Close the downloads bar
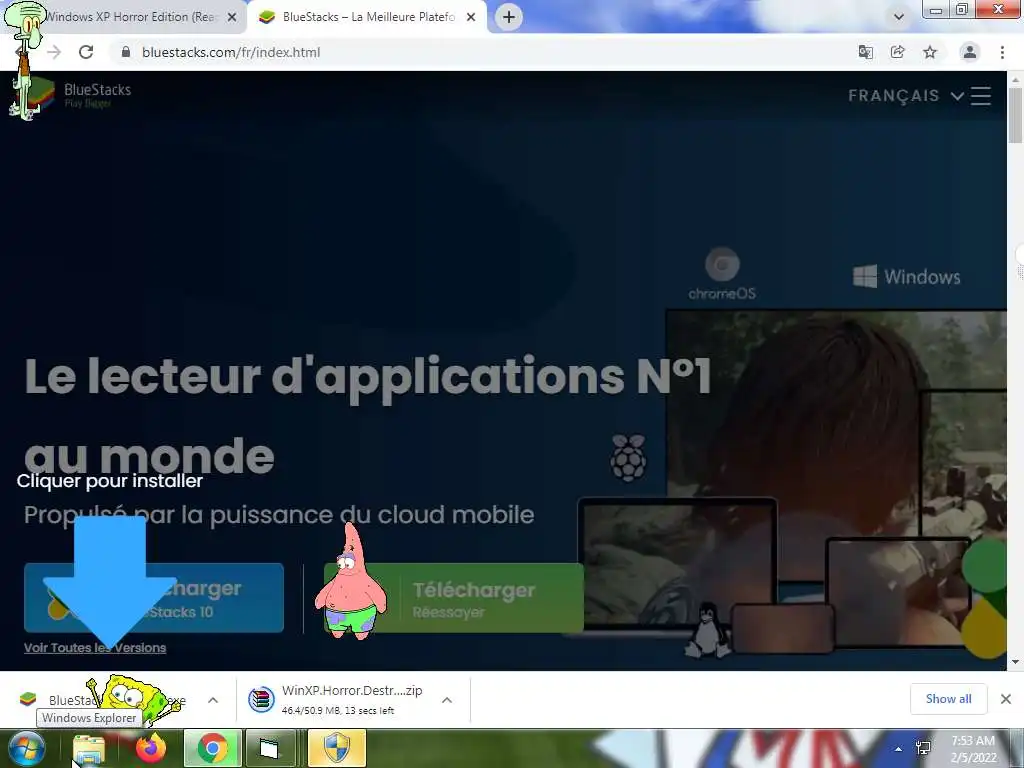 1006,699
